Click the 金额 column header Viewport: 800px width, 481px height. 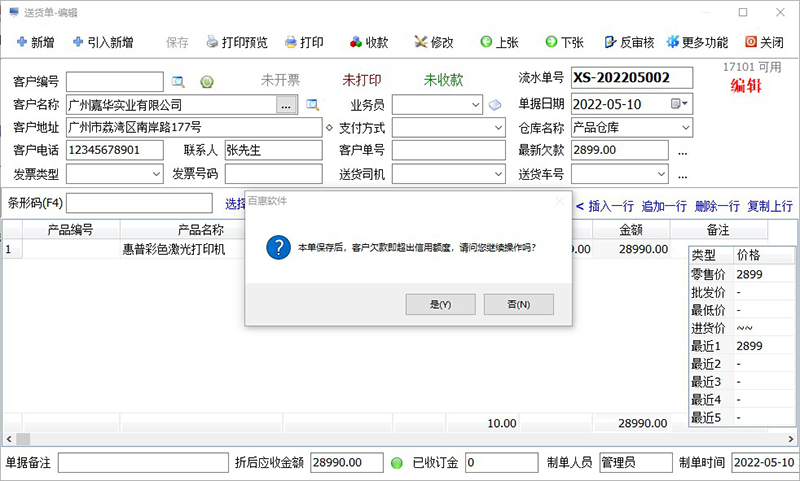coord(631,230)
